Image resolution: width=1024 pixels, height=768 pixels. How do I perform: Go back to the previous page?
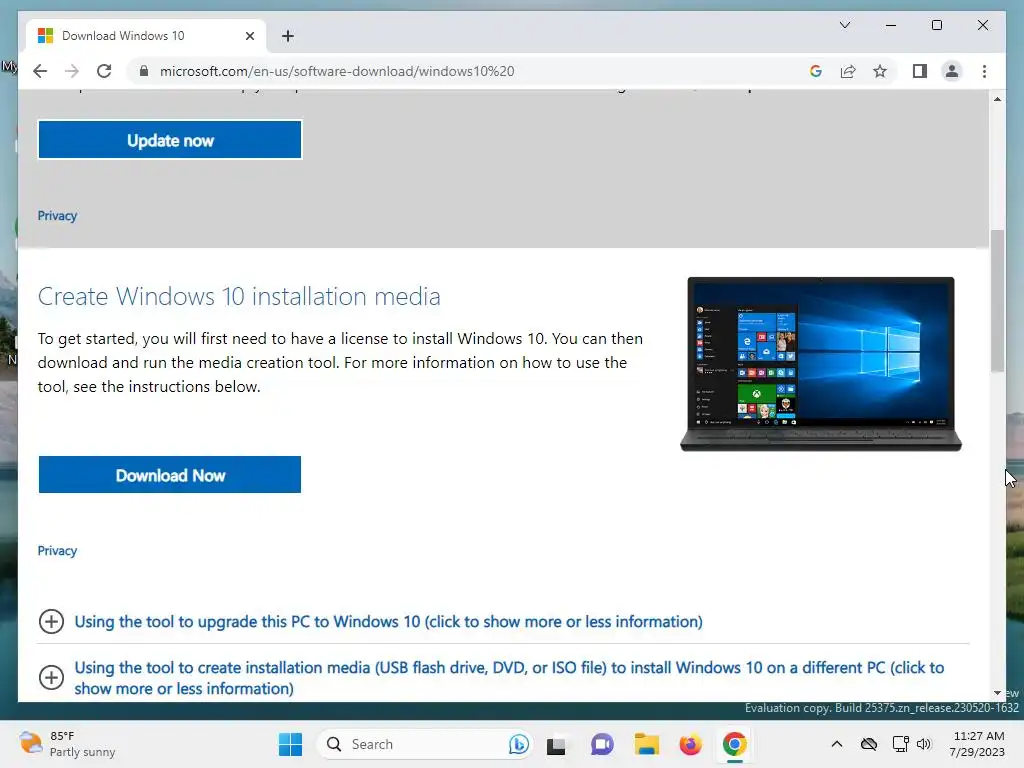tap(40, 71)
